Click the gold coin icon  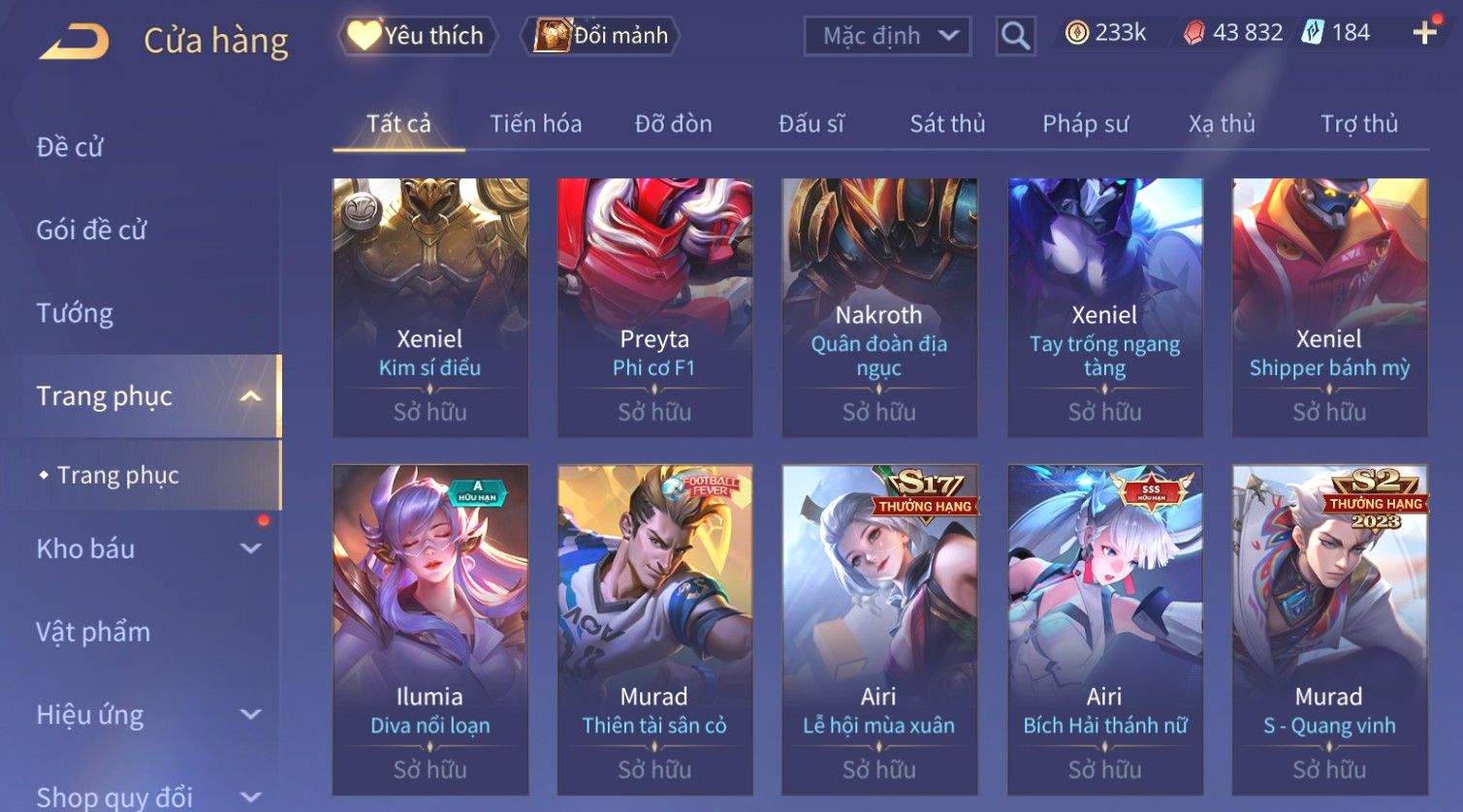tap(1076, 33)
